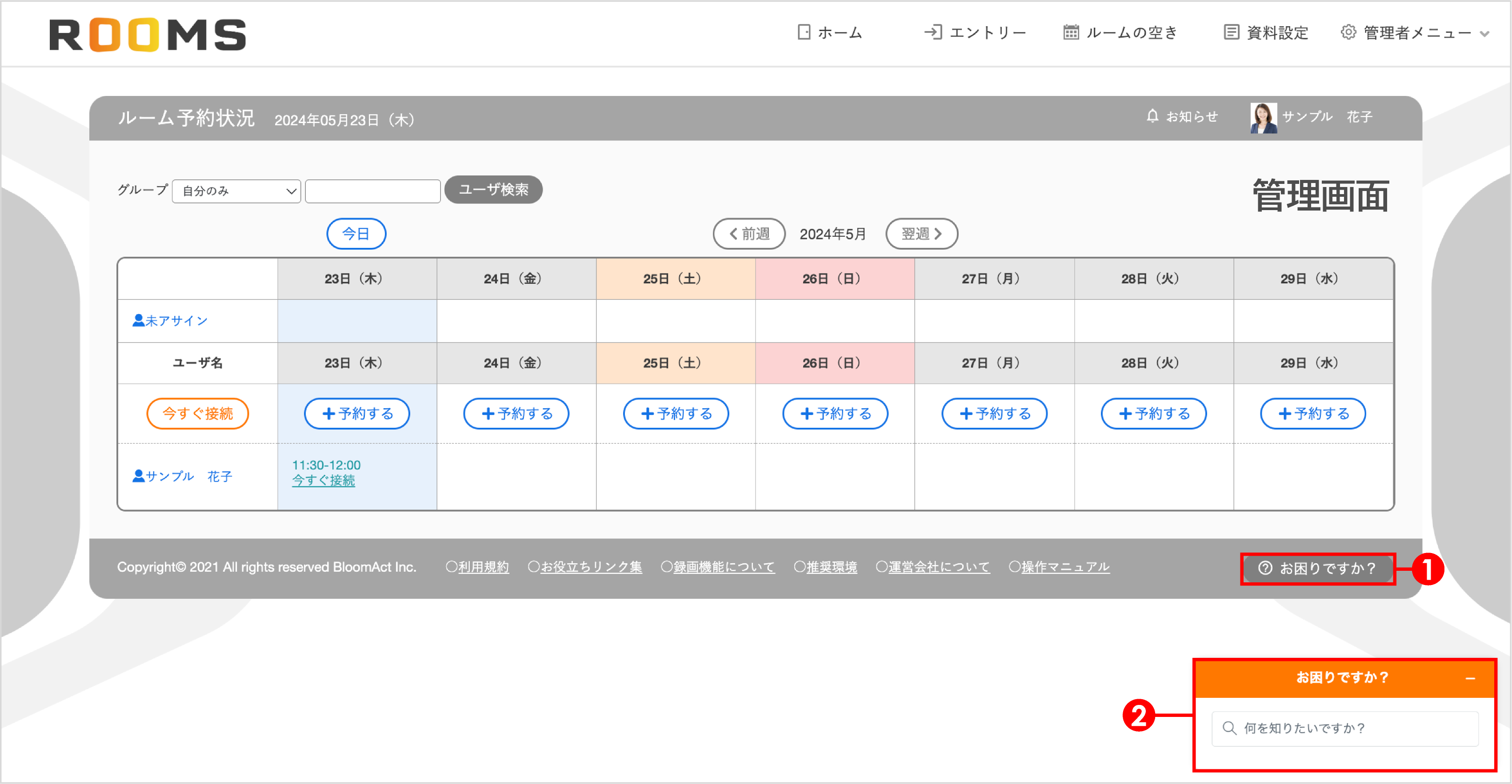1512x784 pixels.
Task: Click the ユーザ検索 button
Action: 493,190
